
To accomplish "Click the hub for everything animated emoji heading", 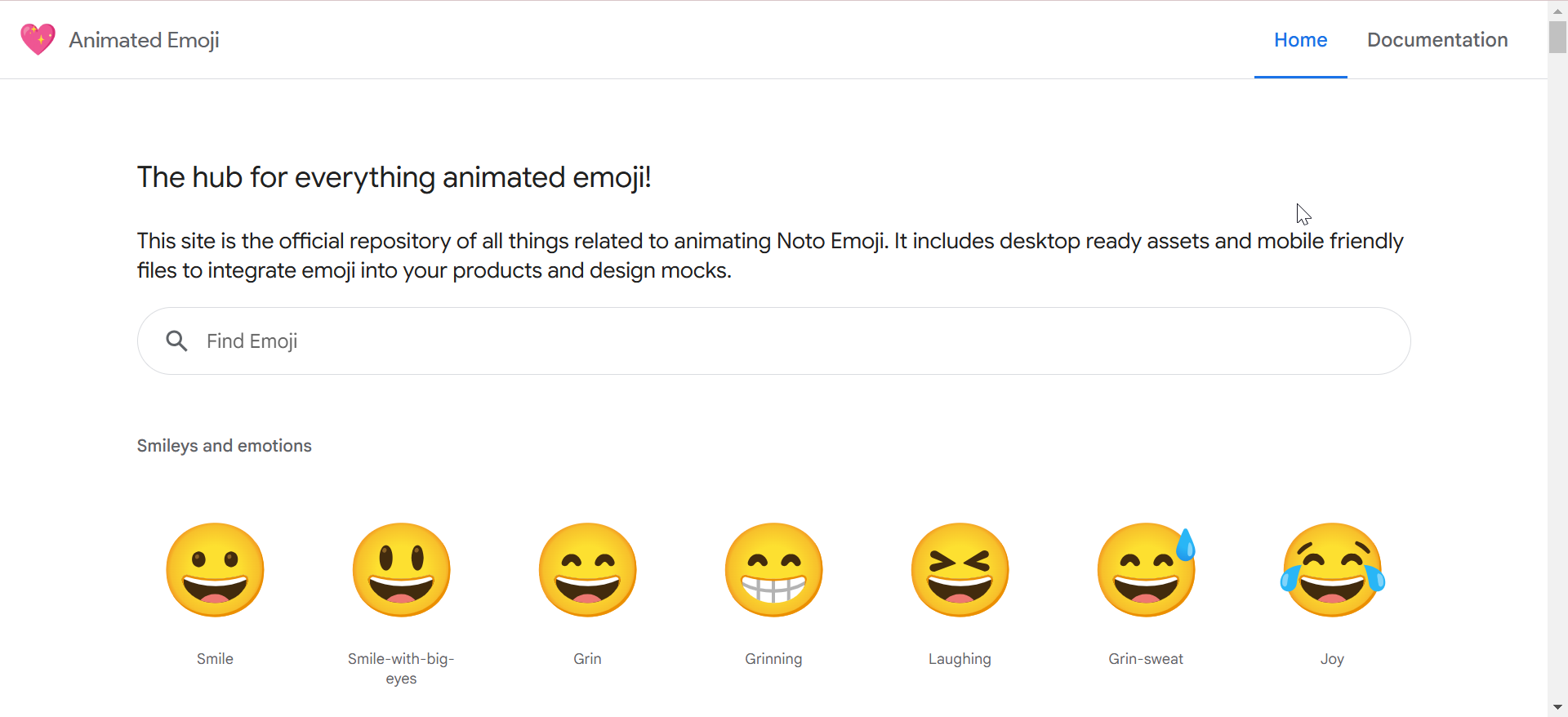I will [x=394, y=177].
